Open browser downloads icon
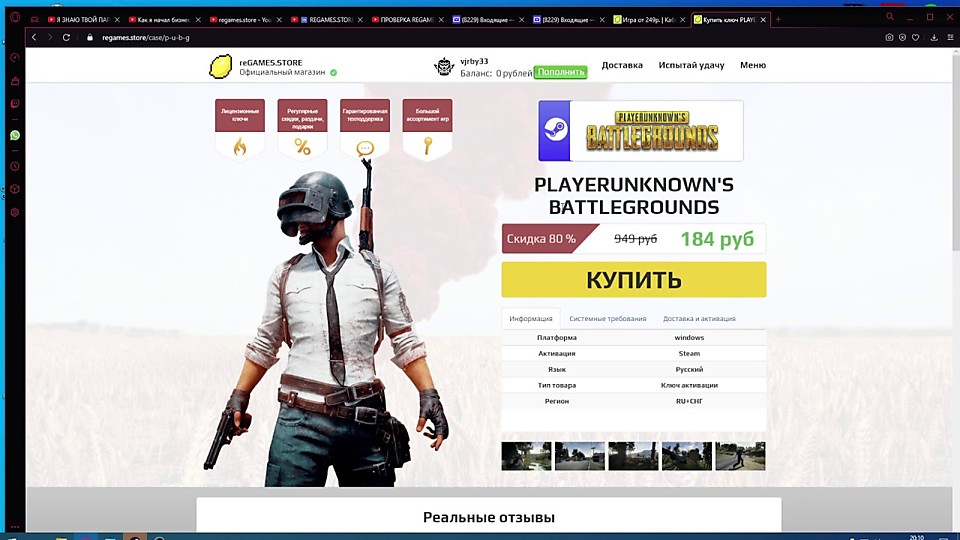This screenshot has width=960, height=540. 934,37
